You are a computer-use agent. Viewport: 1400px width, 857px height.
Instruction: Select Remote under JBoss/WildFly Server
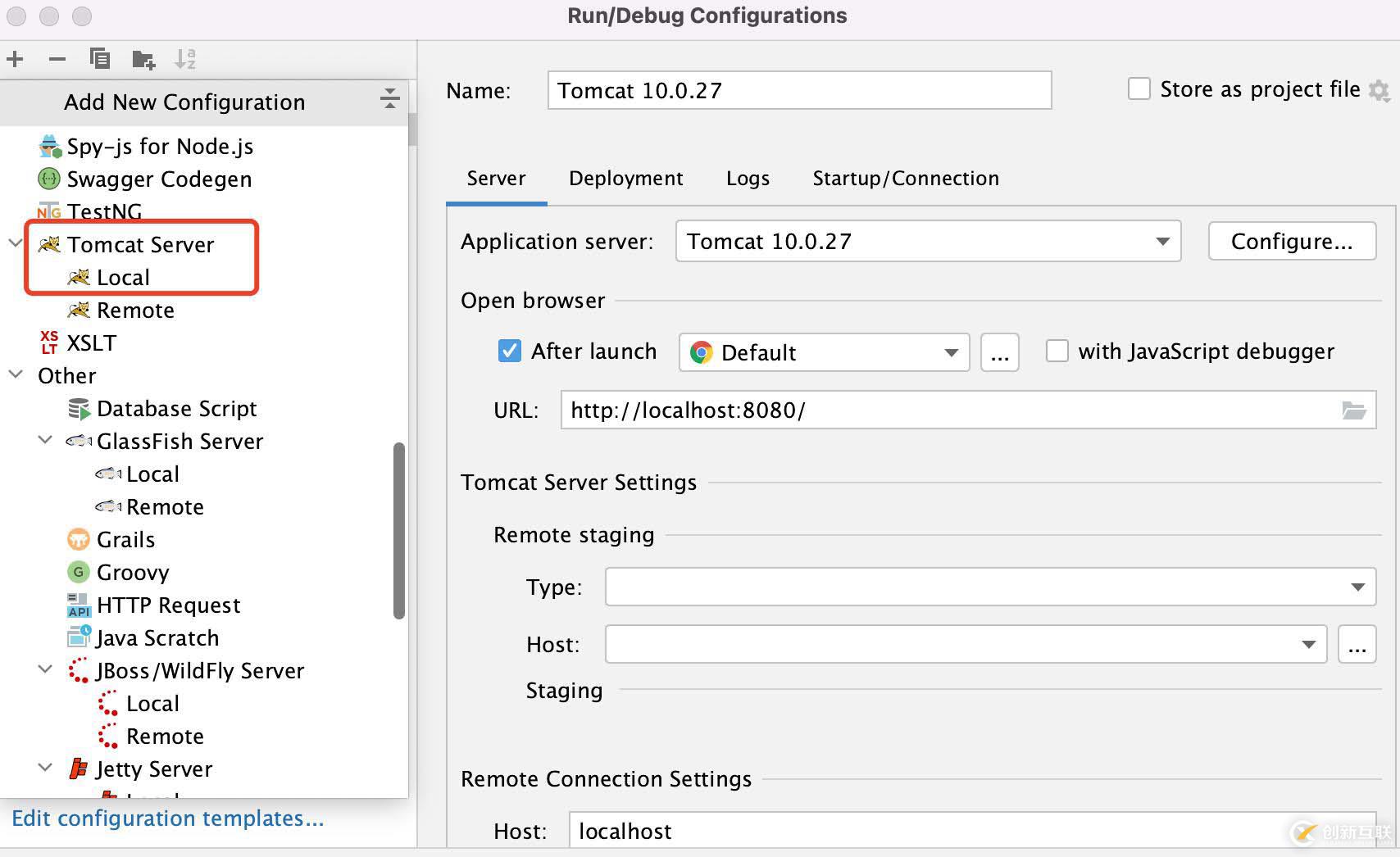[x=165, y=736]
